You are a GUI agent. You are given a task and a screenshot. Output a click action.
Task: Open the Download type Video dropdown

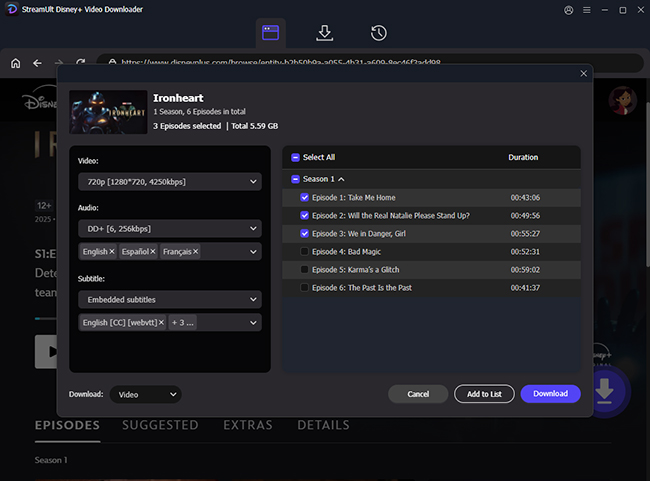pos(146,394)
